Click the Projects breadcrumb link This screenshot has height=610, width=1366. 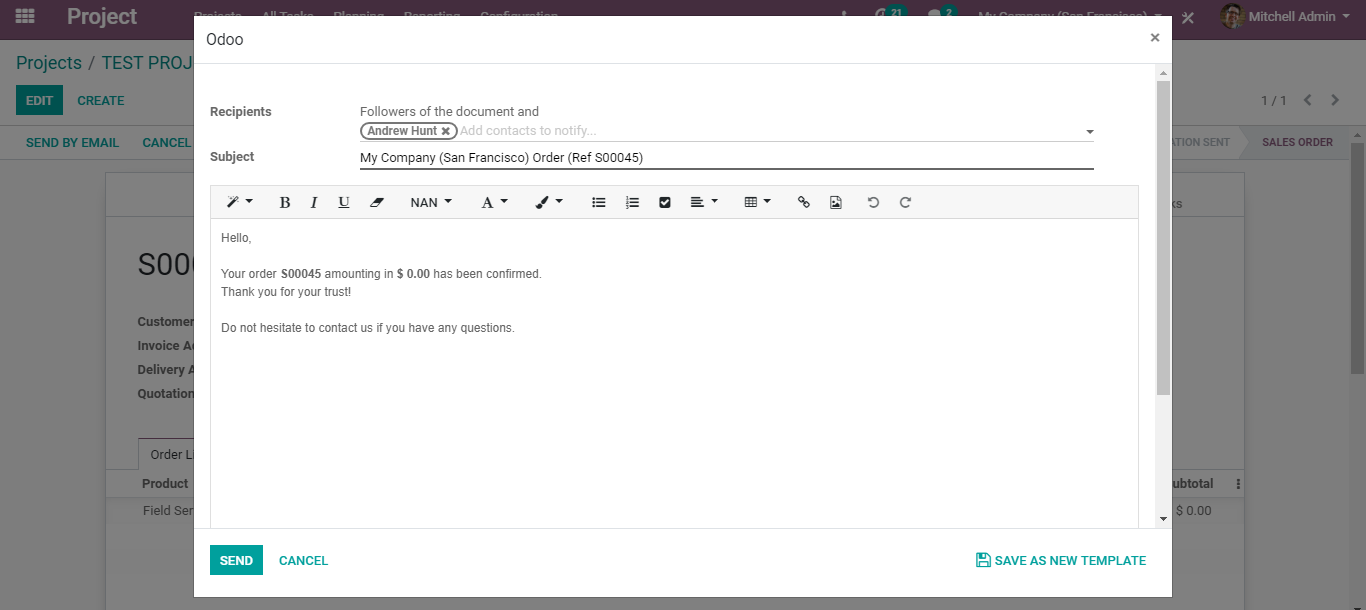coord(49,63)
